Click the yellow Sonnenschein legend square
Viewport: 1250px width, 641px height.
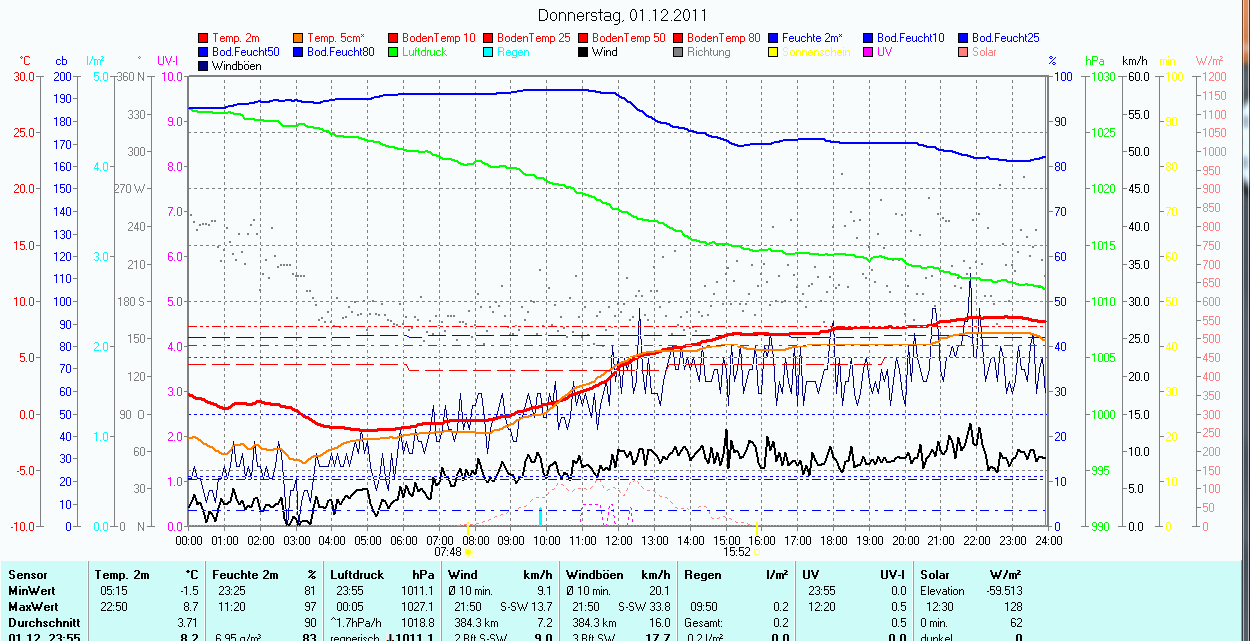[x=774, y=52]
